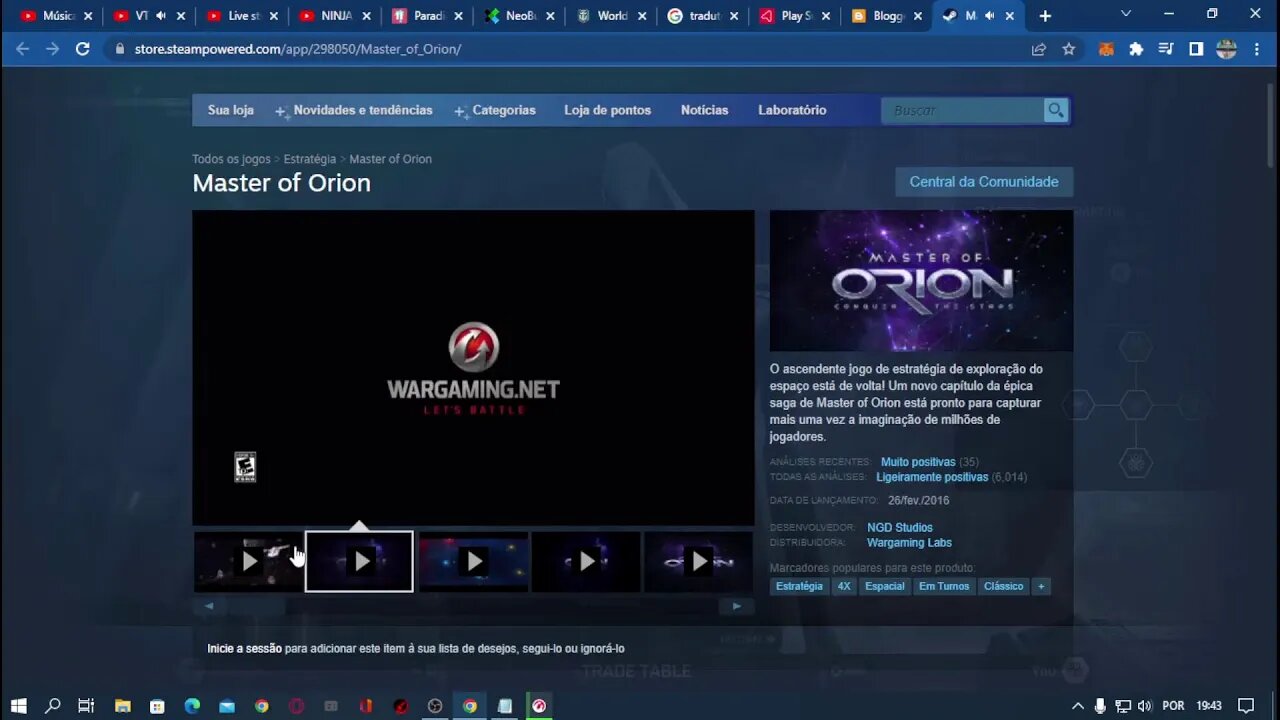View site info lock icon in address bar
1280x720 pixels.
coord(119,49)
